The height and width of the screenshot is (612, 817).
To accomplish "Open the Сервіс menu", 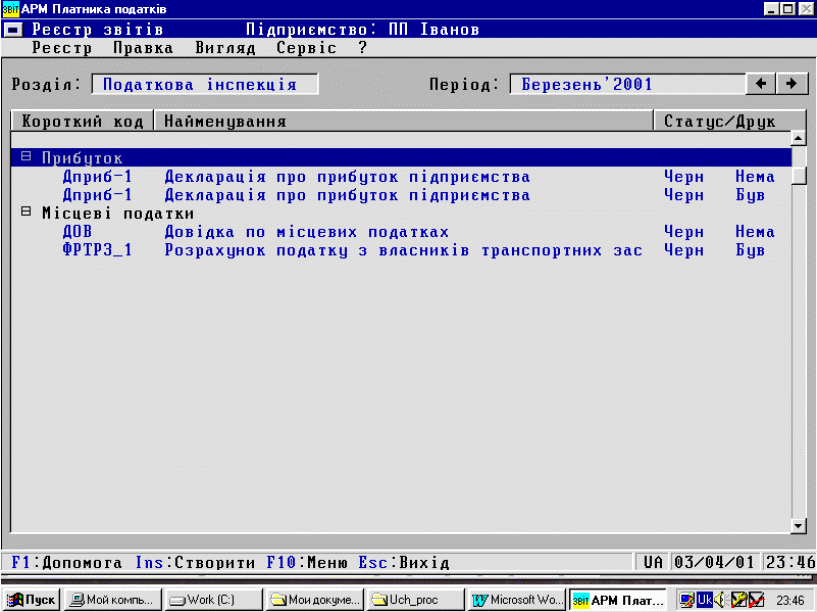I will click(306, 48).
